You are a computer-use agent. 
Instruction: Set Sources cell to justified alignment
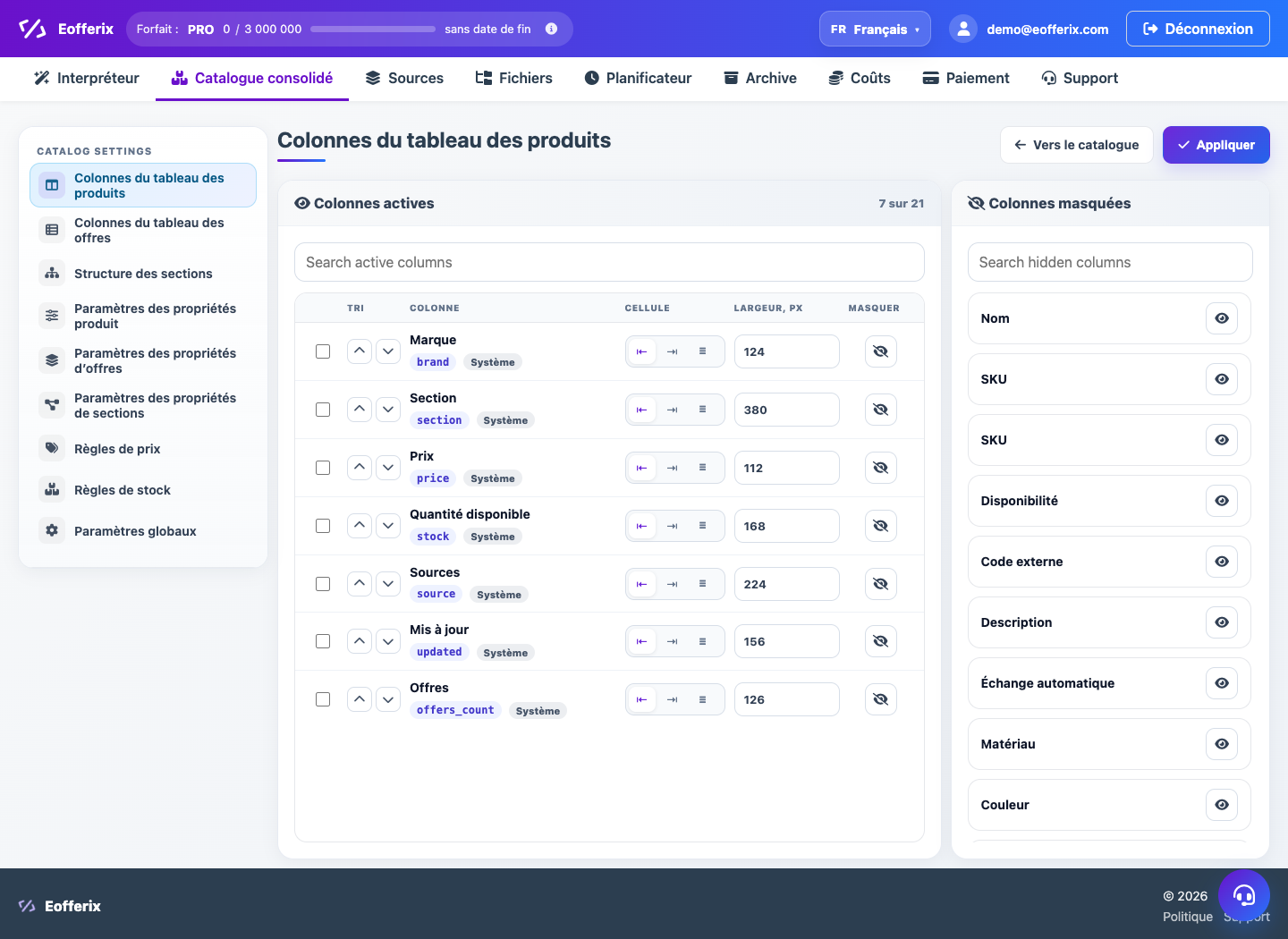click(x=703, y=584)
